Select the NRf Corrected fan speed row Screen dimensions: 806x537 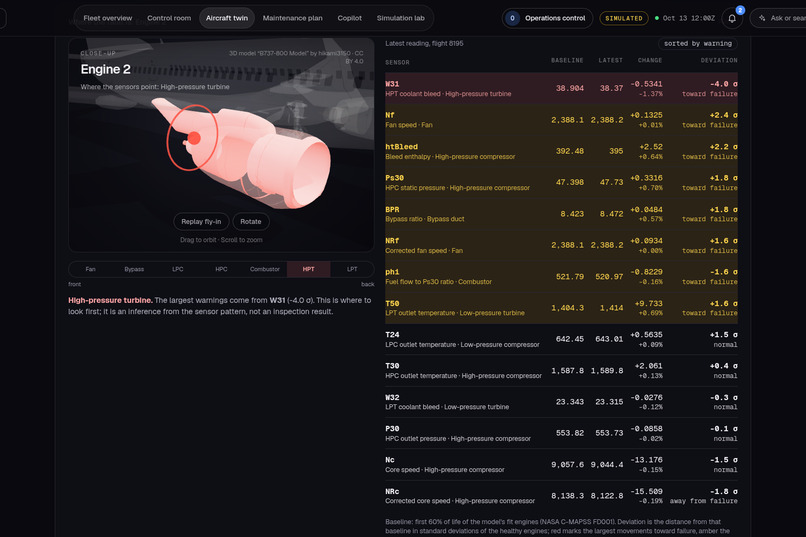point(561,245)
